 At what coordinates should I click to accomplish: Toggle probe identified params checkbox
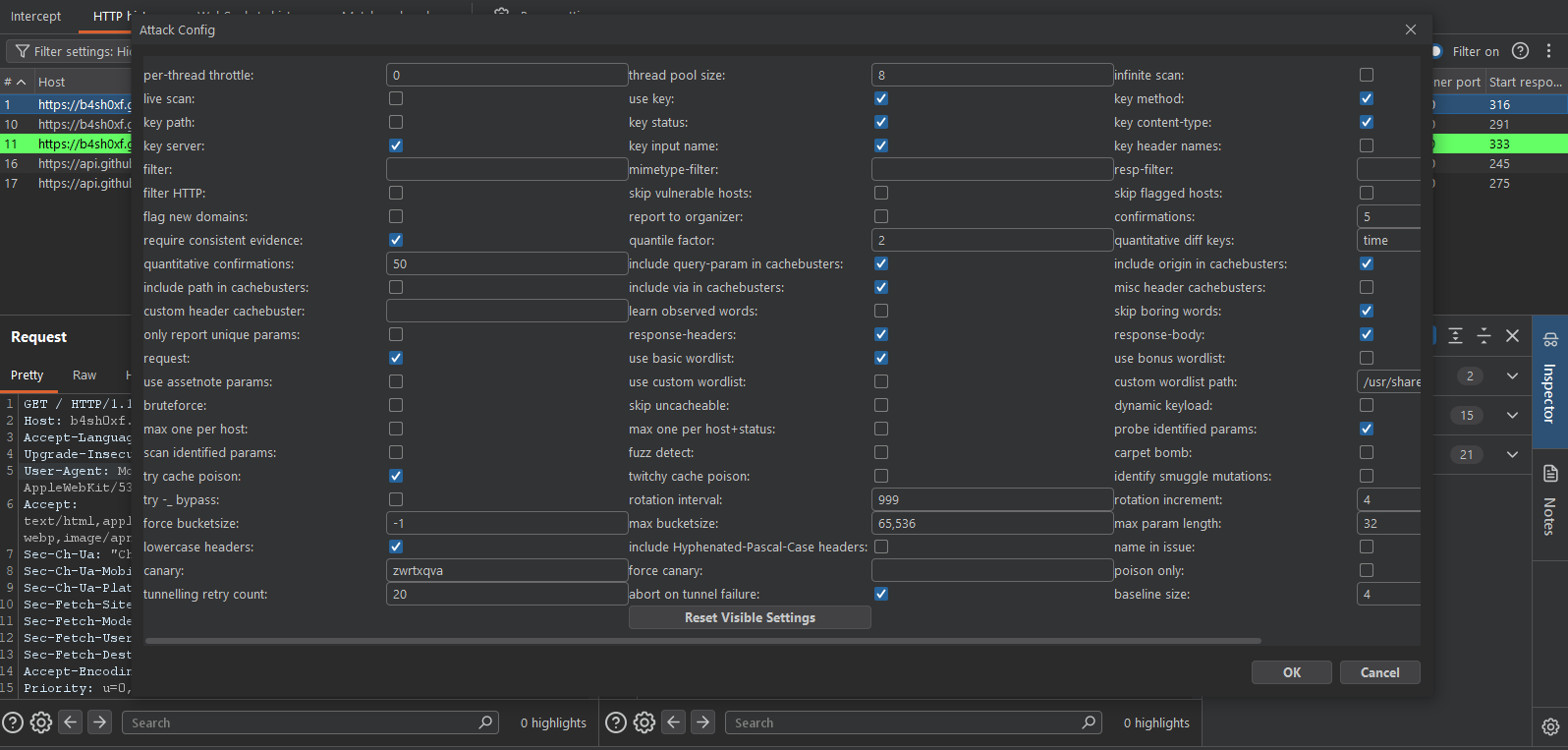pyautogui.click(x=1367, y=429)
